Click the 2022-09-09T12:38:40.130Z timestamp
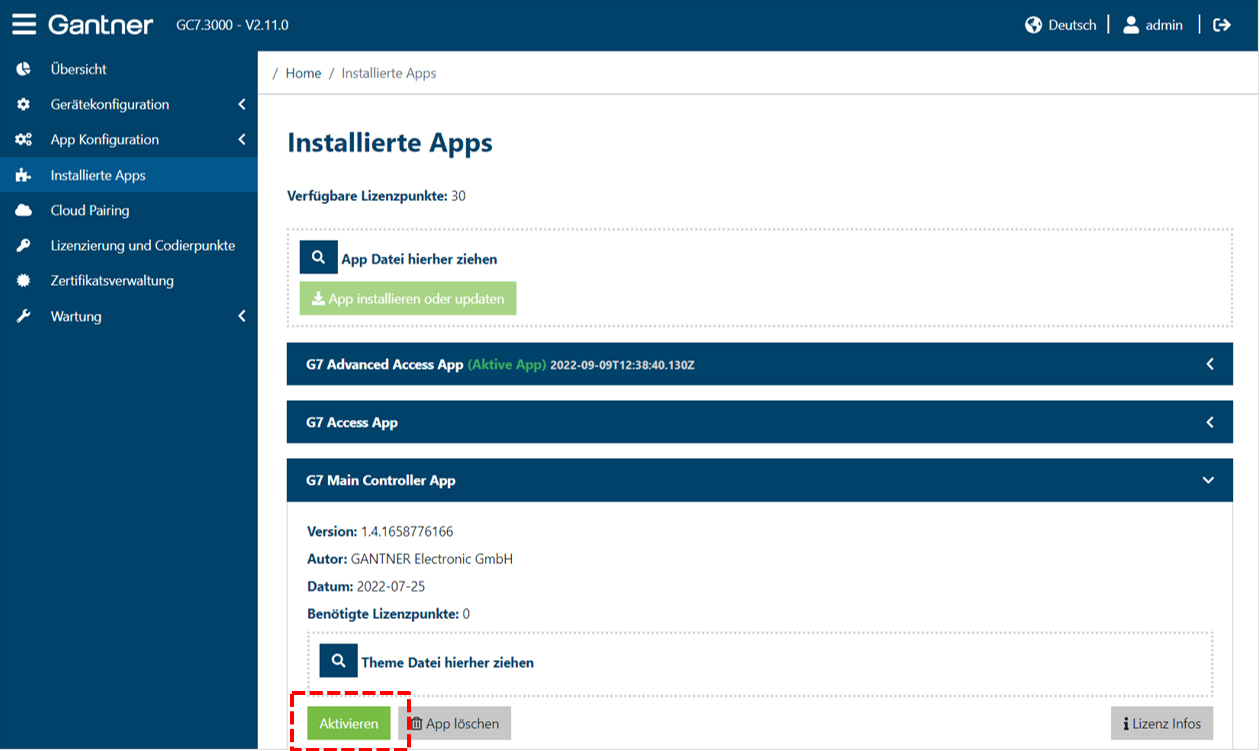1260x751 pixels. 622,365
